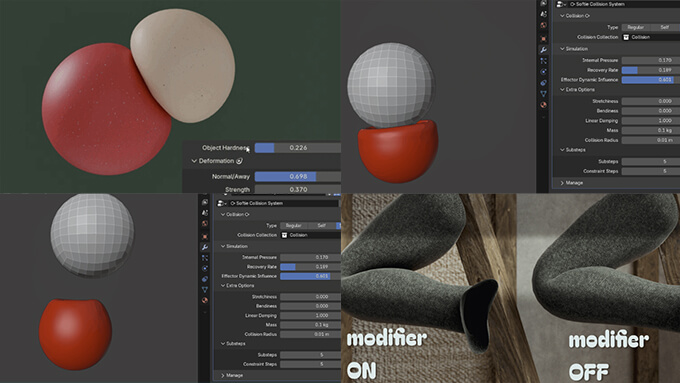Click Substeps value field in lower-left panel
The image size is (680, 383).
(311, 355)
